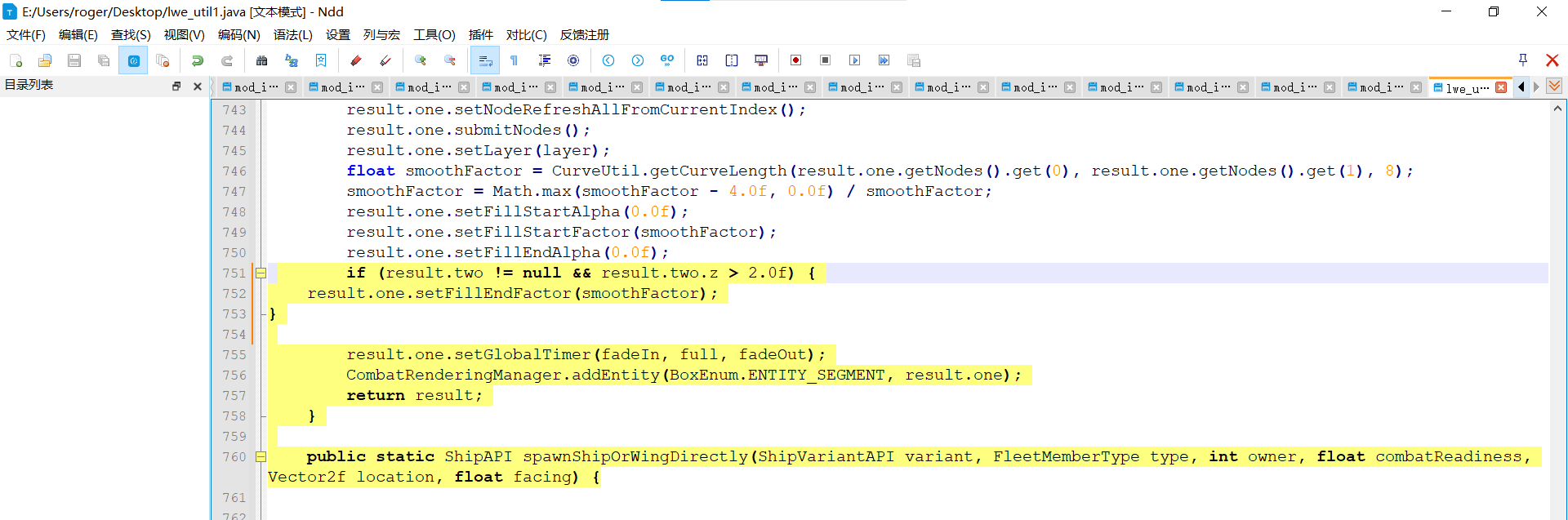The height and width of the screenshot is (520, 1568).
Task: Click the New File toolbar icon
Action: click(16, 60)
